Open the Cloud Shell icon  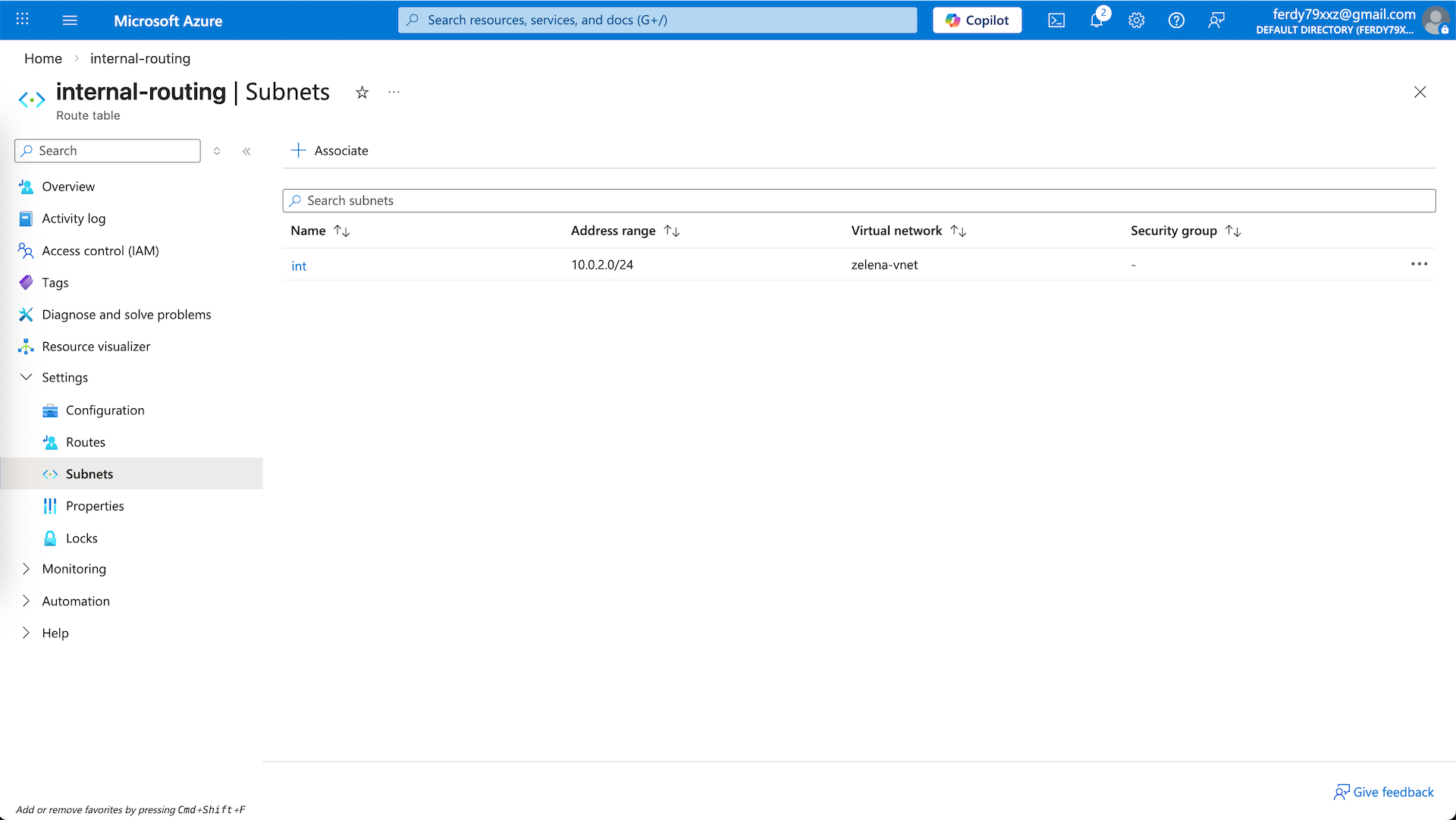[x=1056, y=20]
